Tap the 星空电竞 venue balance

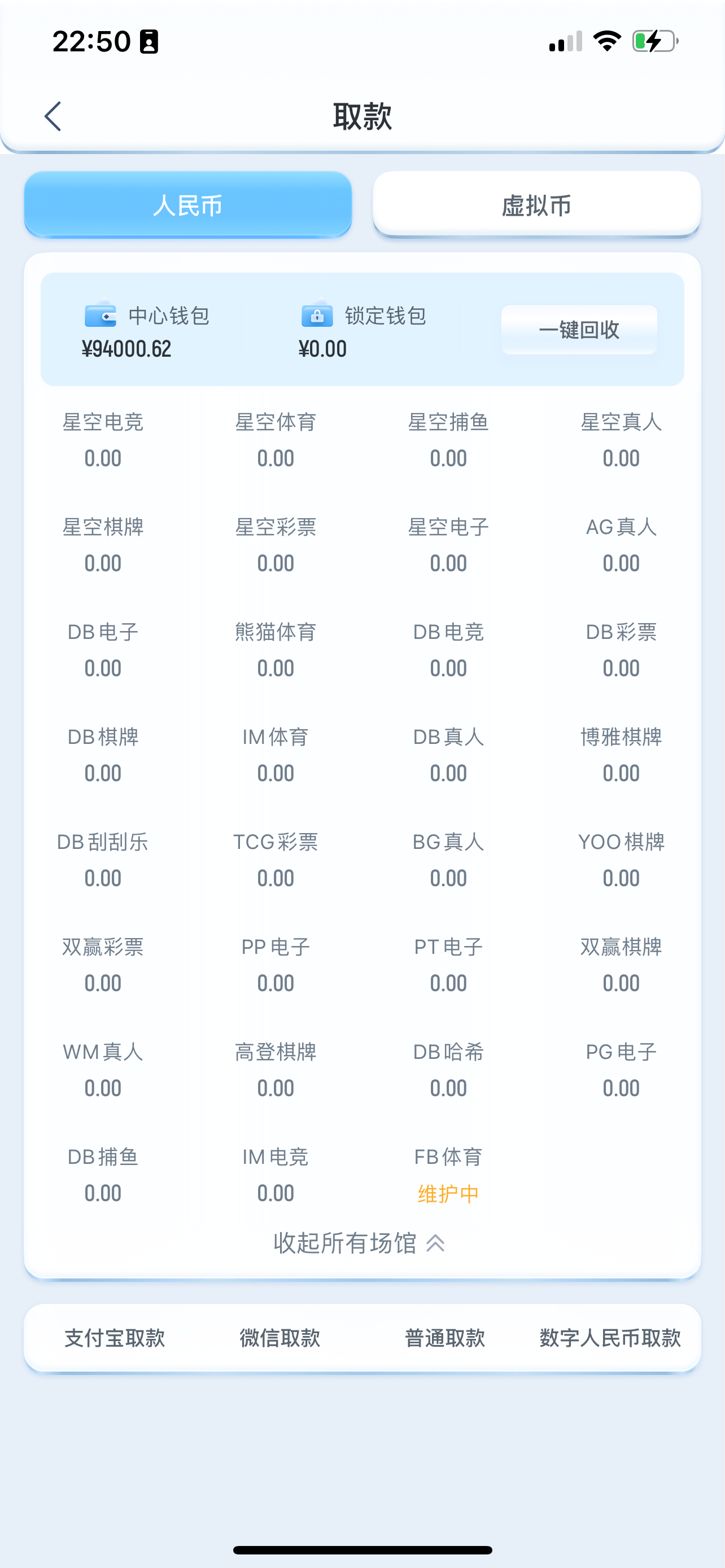coord(103,458)
